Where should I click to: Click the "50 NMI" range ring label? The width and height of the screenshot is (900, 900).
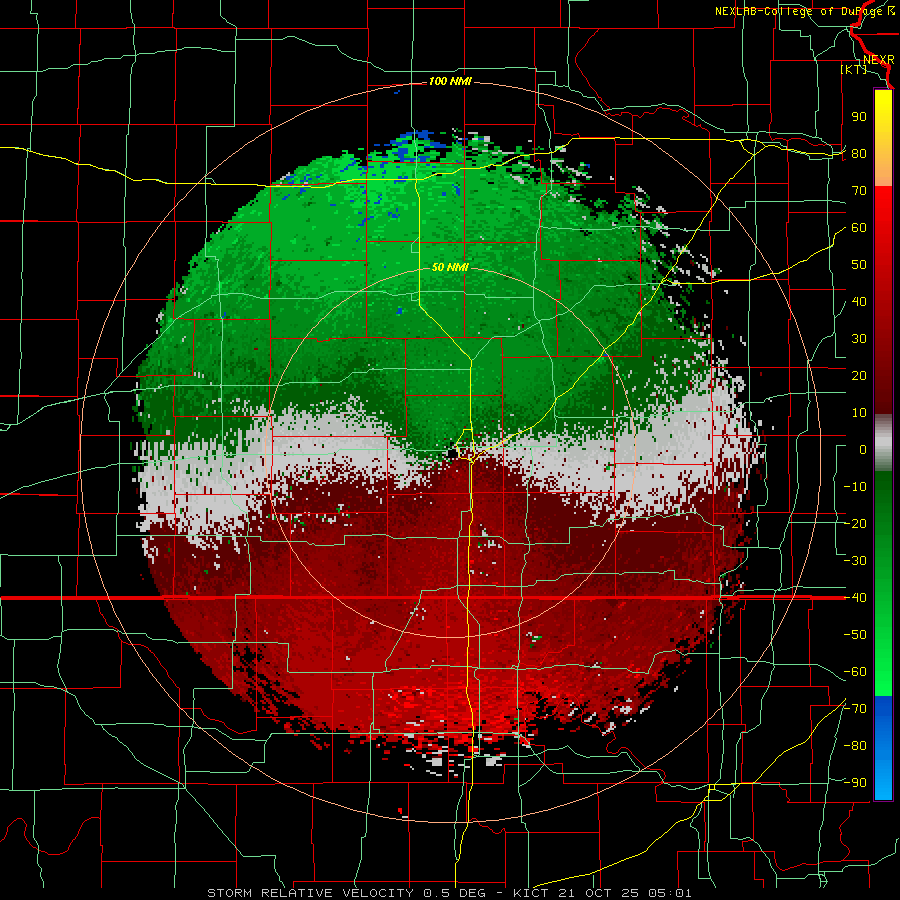click(x=450, y=267)
